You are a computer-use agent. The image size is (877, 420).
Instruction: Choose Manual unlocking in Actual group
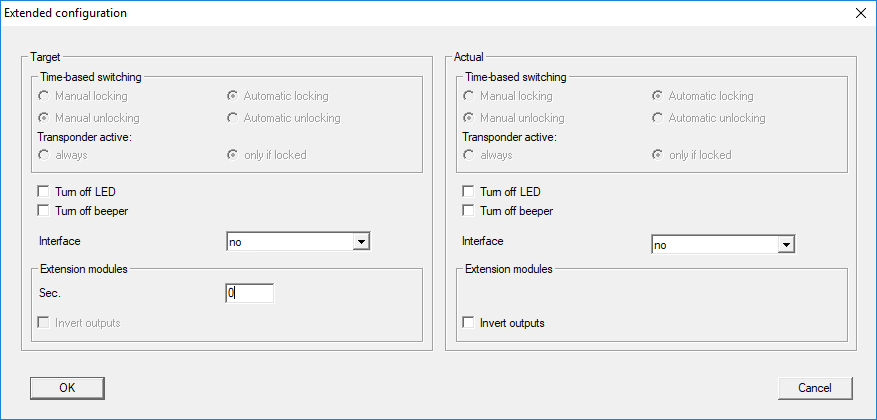(x=468, y=118)
